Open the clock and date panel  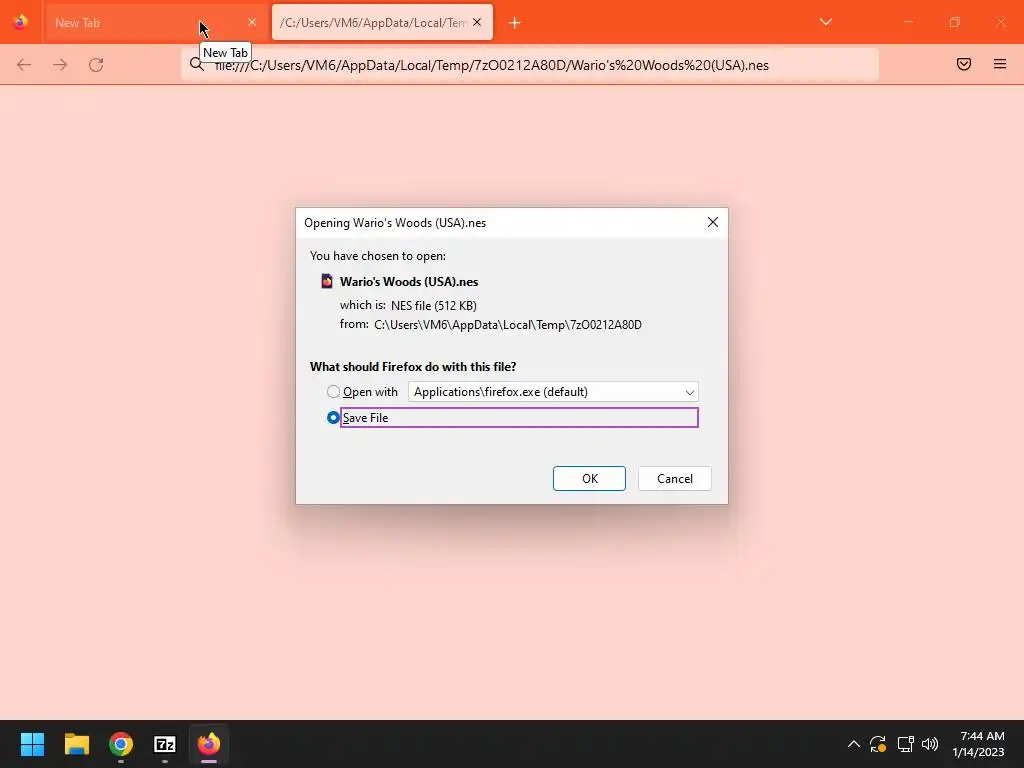(x=979, y=744)
